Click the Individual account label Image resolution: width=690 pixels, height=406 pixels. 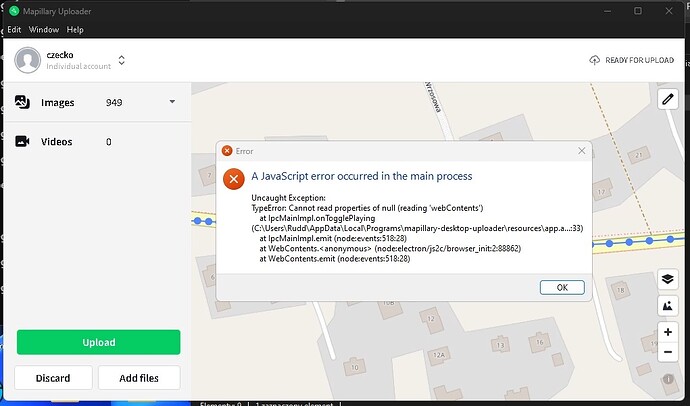click(79, 66)
